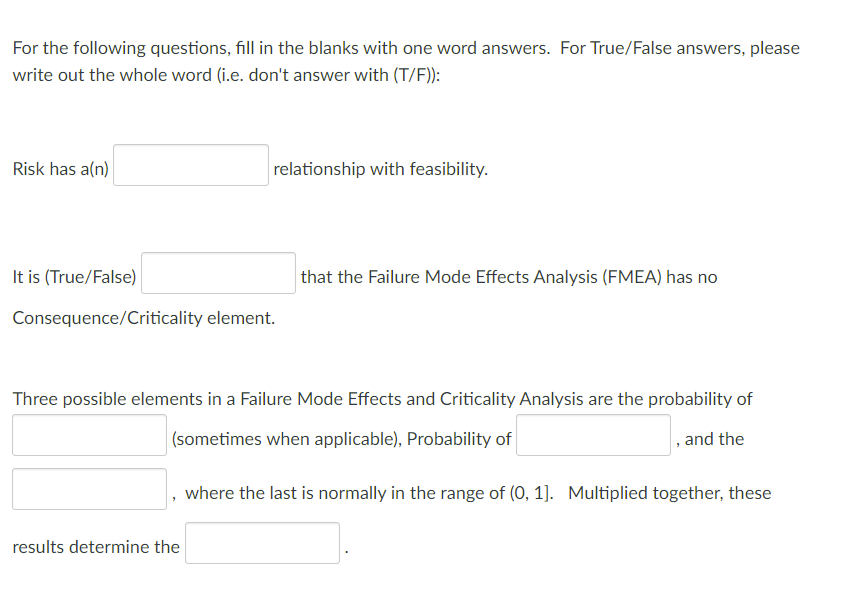Click the blank before "(sometimes when applicable)"

coord(88,434)
